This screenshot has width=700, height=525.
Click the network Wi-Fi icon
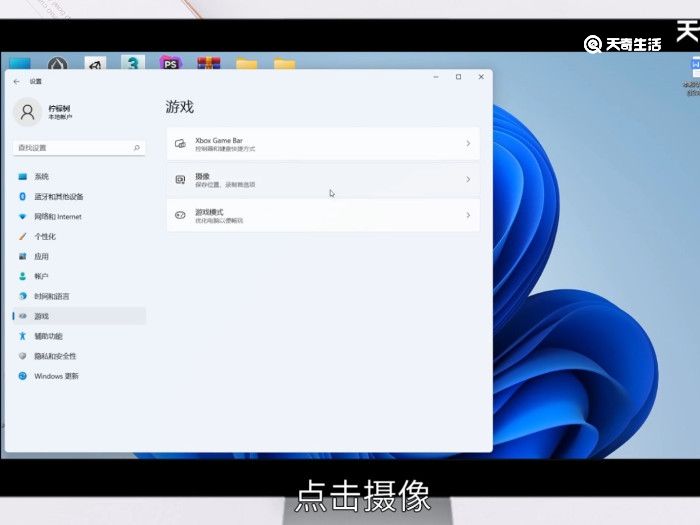click(x=22, y=217)
